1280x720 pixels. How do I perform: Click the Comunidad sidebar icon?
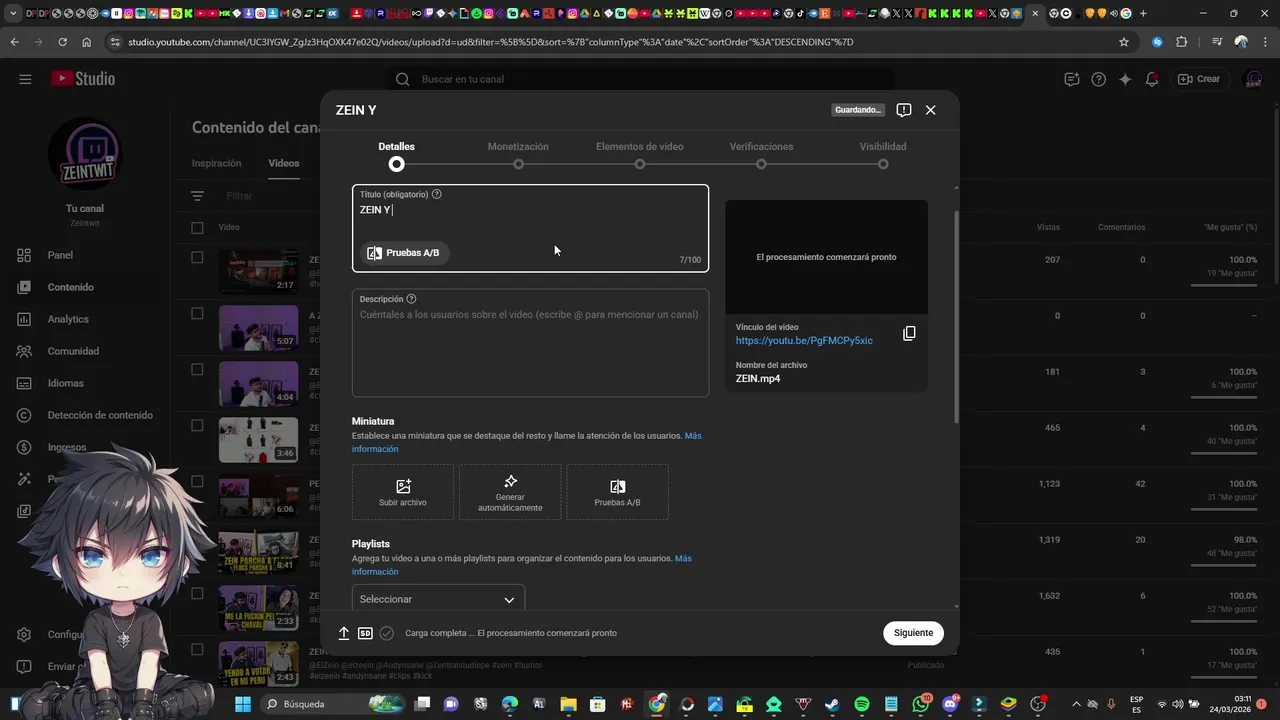(x=25, y=351)
